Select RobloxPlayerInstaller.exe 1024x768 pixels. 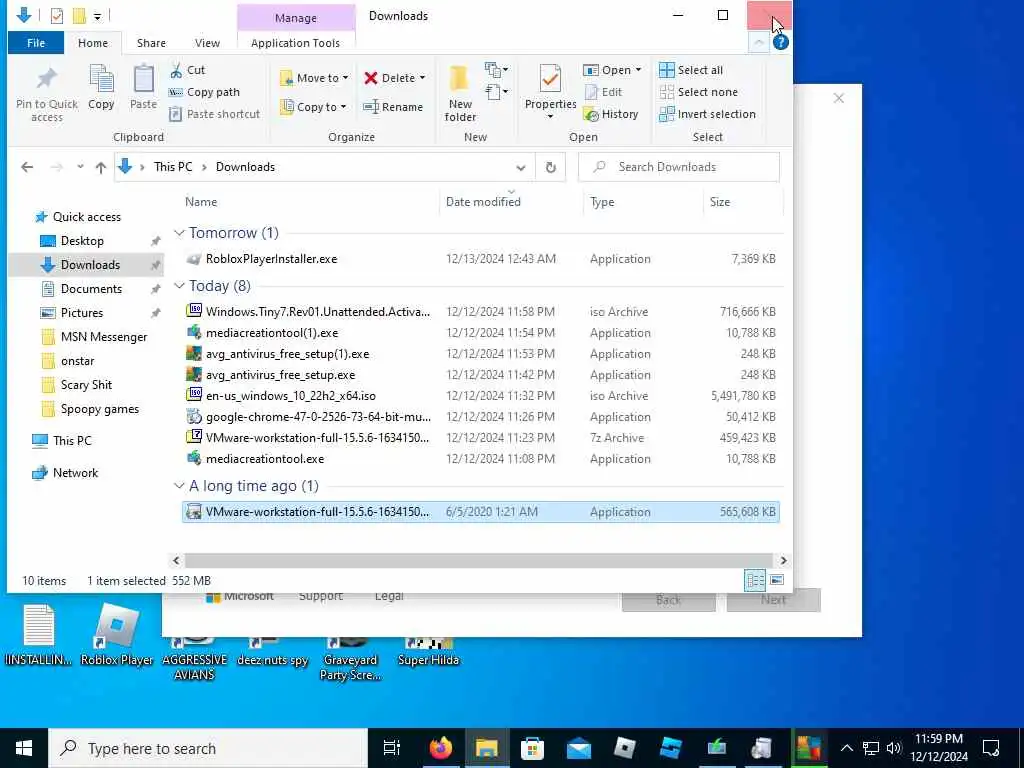(480, 259)
